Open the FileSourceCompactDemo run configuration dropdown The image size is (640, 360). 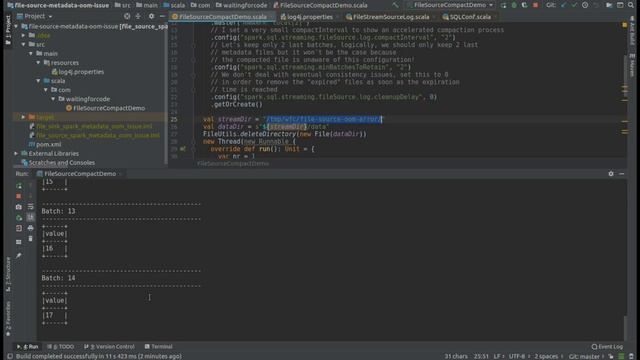pos(450,5)
